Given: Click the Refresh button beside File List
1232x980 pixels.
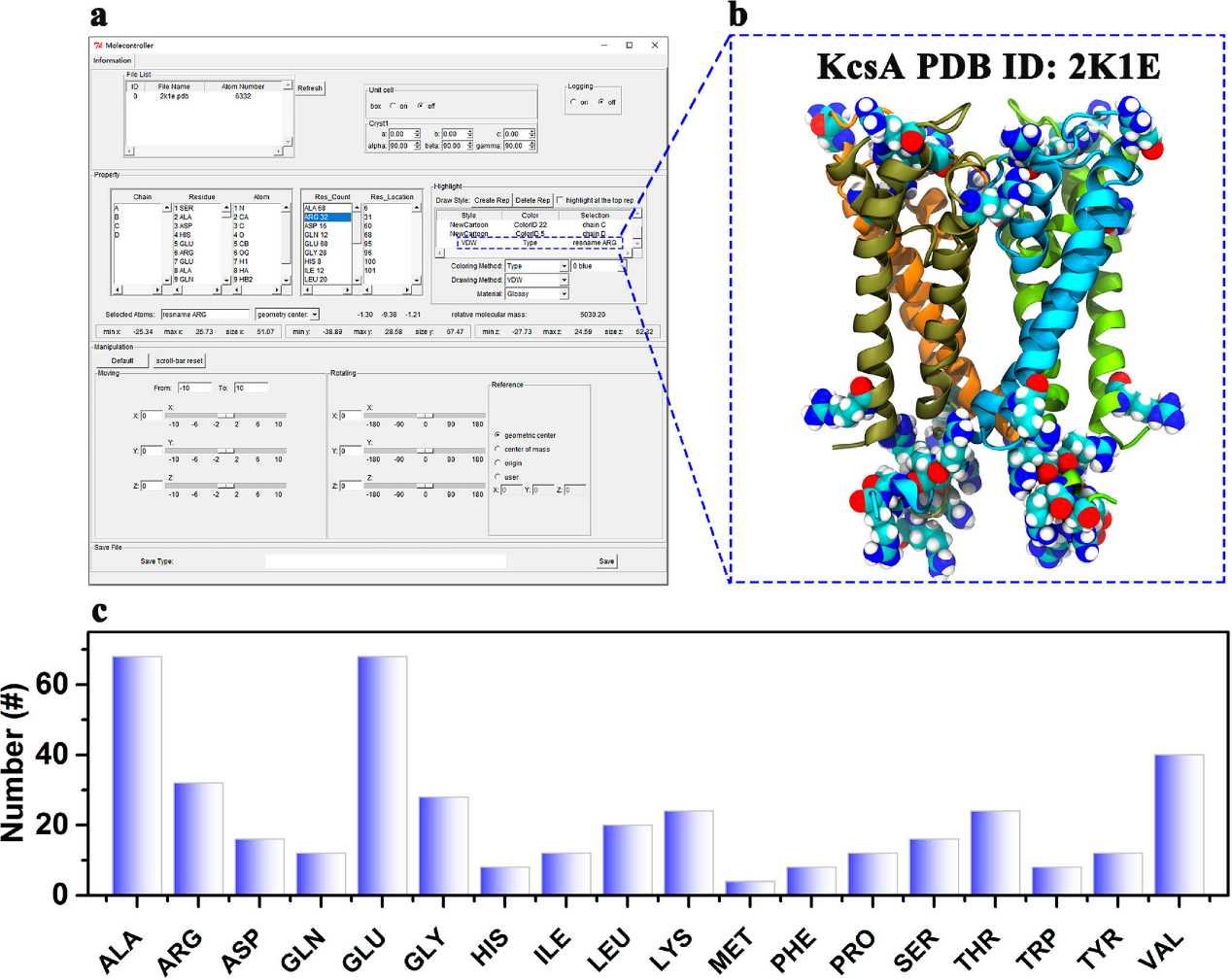Looking at the screenshot, I should [310, 88].
